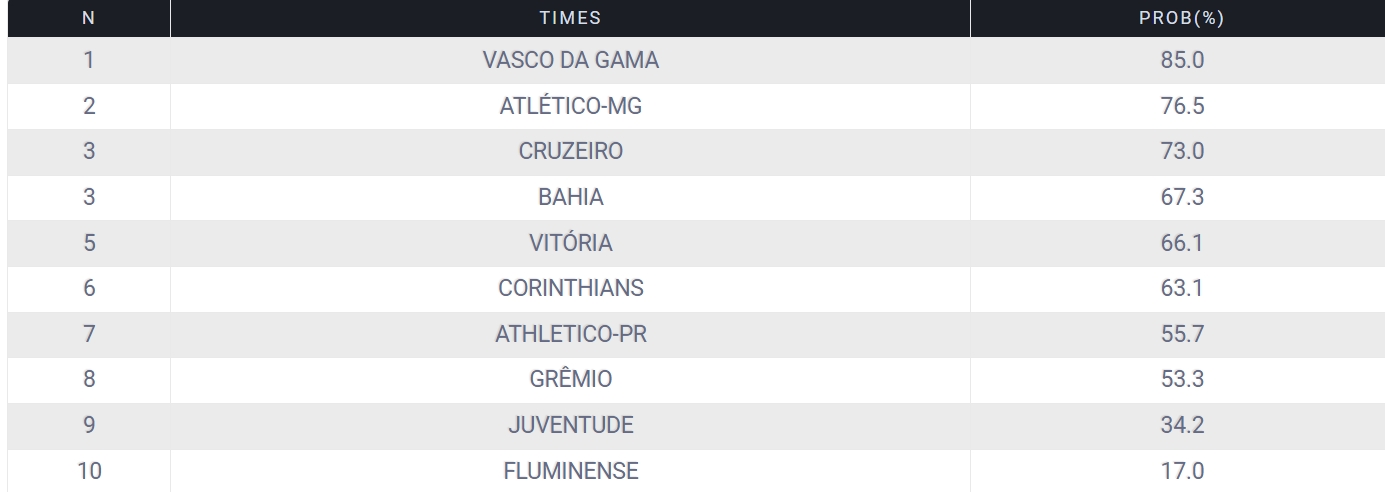Click the TIMES column header
The width and height of the screenshot is (1385, 492).
570,18
